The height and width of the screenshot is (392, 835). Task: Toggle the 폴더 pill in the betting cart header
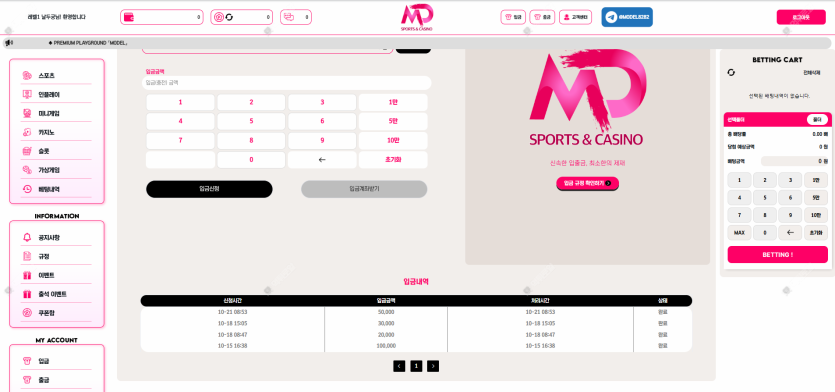click(817, 120)
